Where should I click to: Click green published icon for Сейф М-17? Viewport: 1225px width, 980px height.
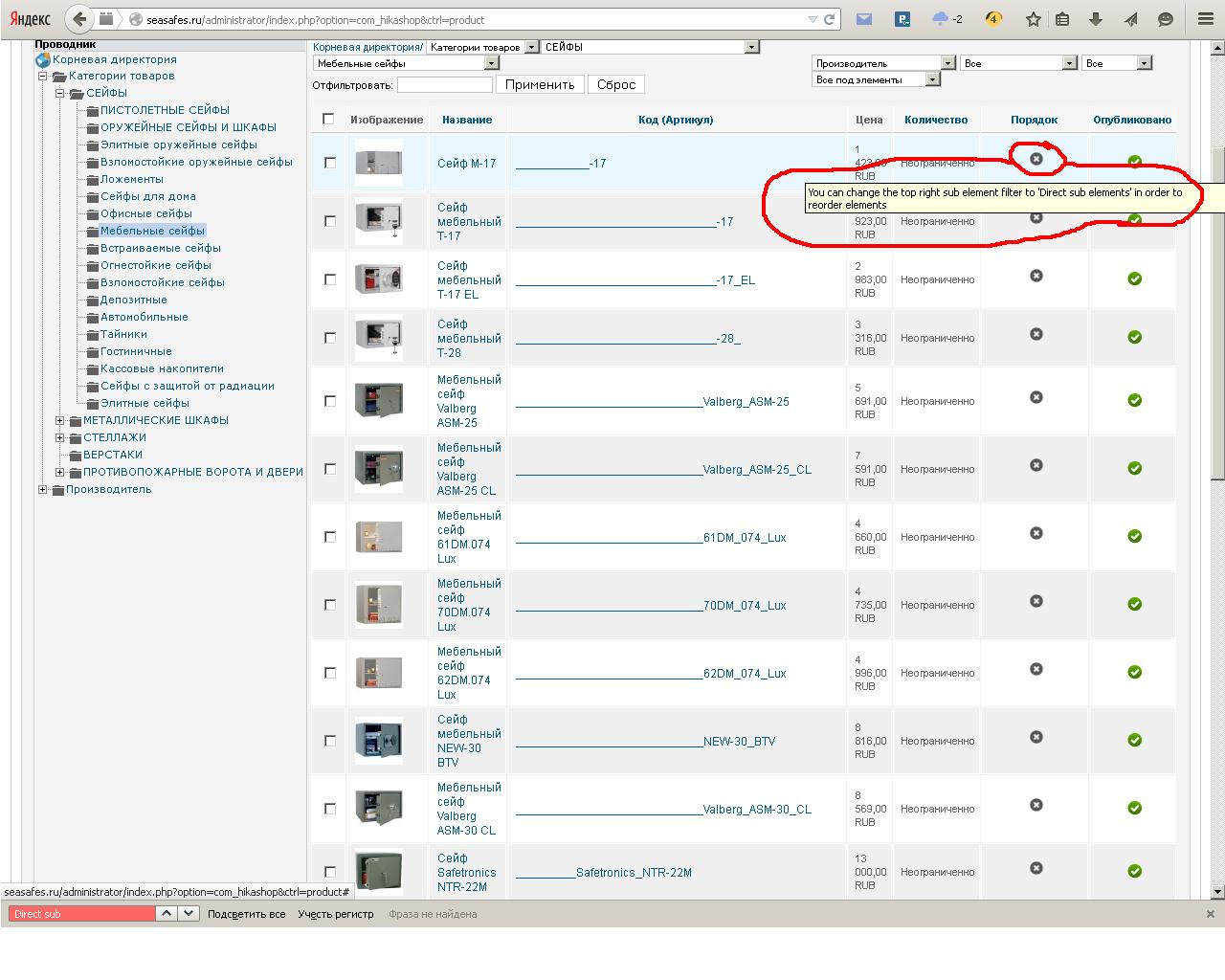[1134, 162]
